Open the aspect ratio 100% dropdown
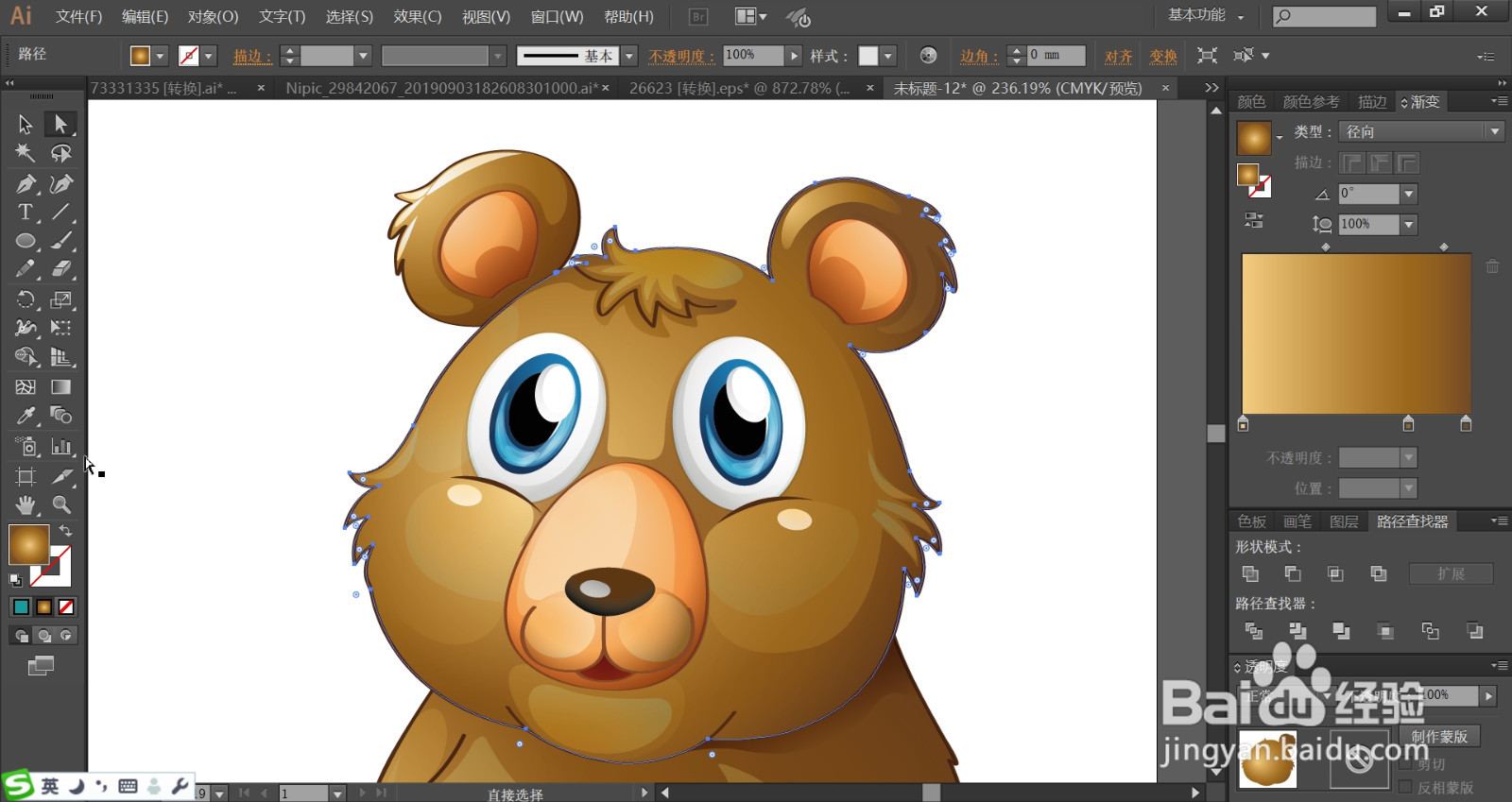Viewport: 1512px width, 802px height. [x=1409, y=224]
